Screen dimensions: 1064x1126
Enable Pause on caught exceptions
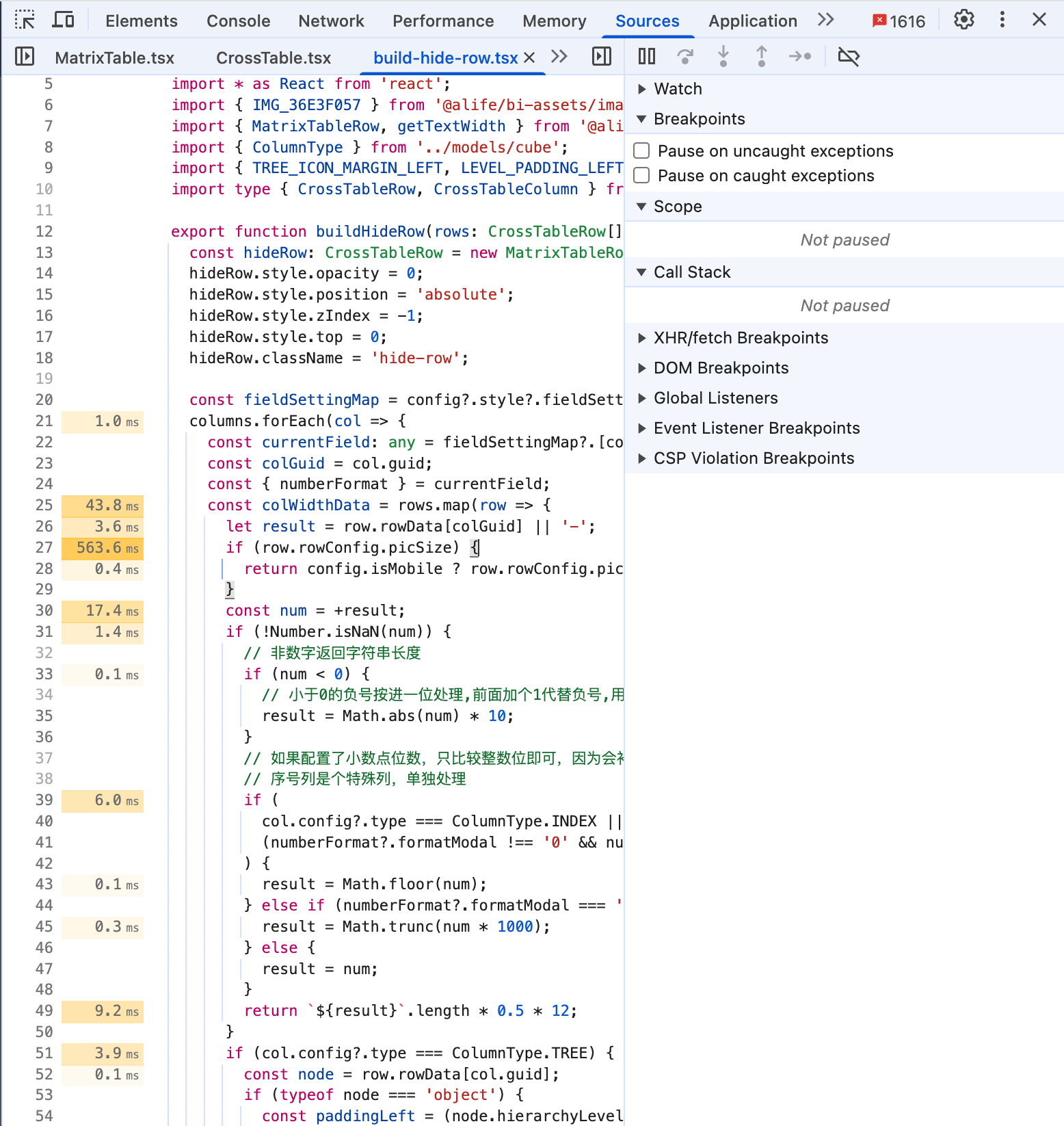[641, 175]
